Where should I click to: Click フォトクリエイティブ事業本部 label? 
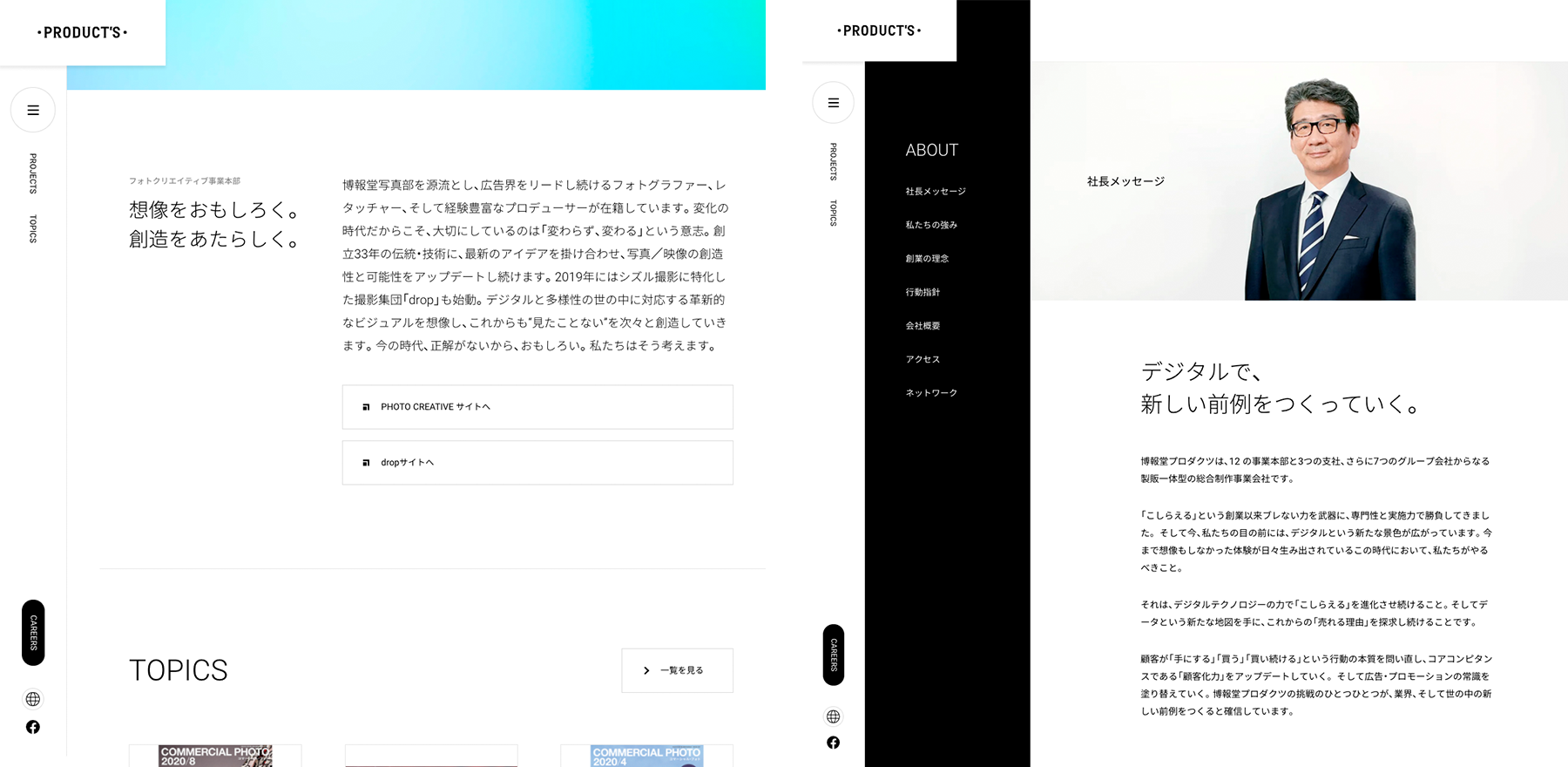[x=185, y=181]
